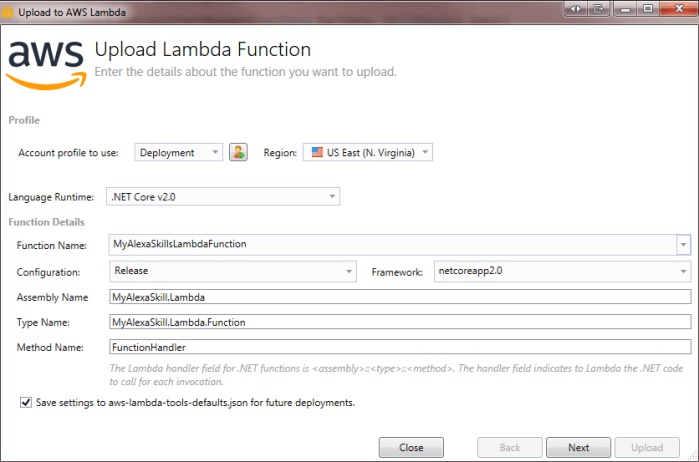Expand the Language Runtime dropdown
The width and height of the screenshot is (699, 462).
331,197
